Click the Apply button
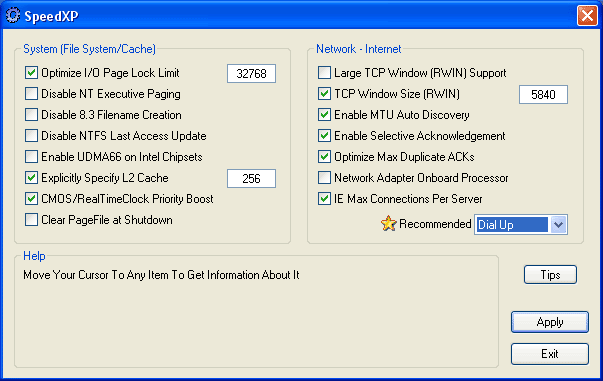This screenshot has width=603, height=381. [550, 322]
